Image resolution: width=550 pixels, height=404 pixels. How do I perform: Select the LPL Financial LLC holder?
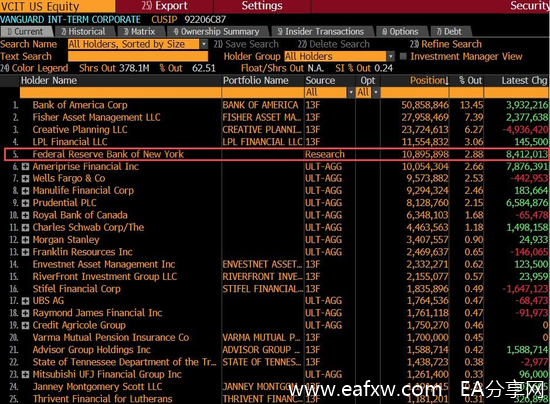click(70, 142)
